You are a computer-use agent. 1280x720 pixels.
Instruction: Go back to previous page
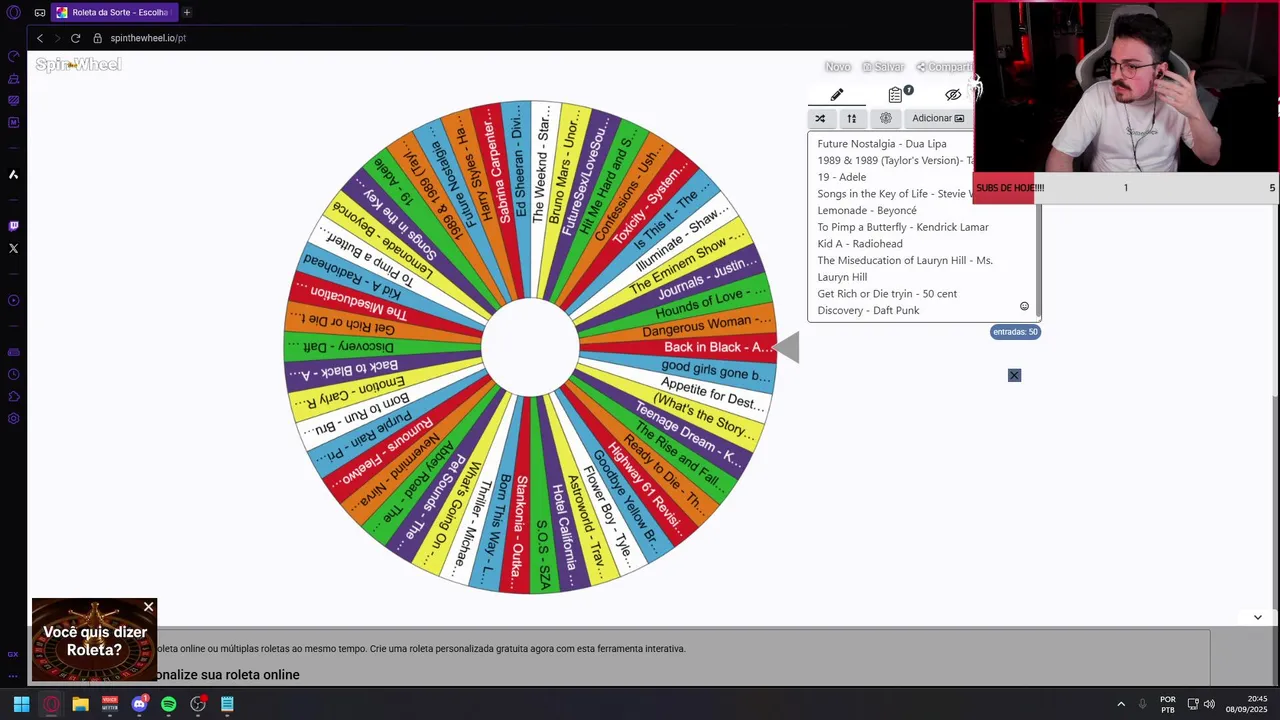click(x=40, y=38)
